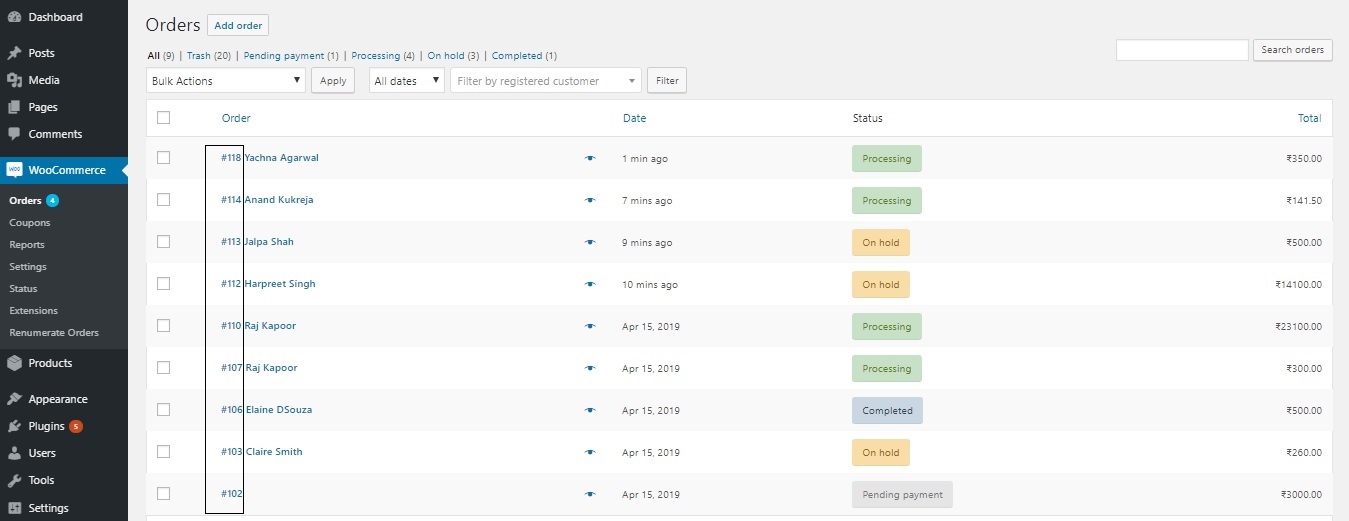This screenshot has height=521, width=1349.
Task: Click the Plugins plug icon
Action: coord(14,426)
